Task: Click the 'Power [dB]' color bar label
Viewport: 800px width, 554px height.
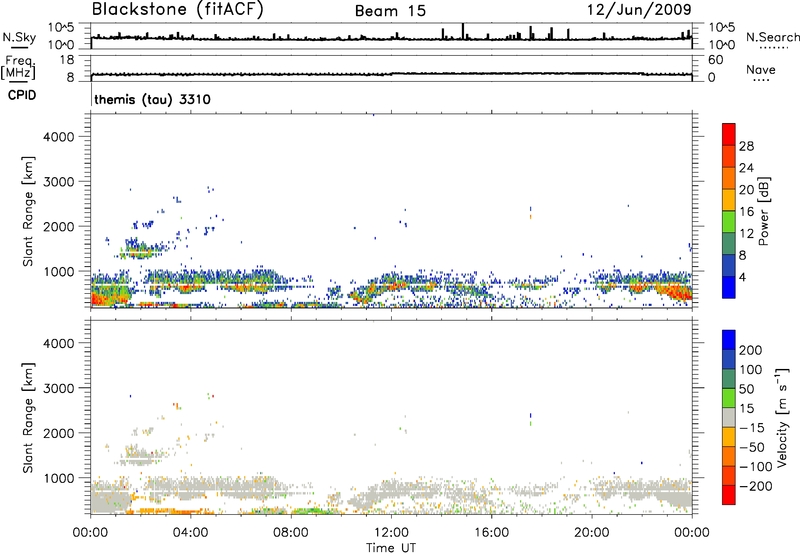Action: click(x=764, y=211)
